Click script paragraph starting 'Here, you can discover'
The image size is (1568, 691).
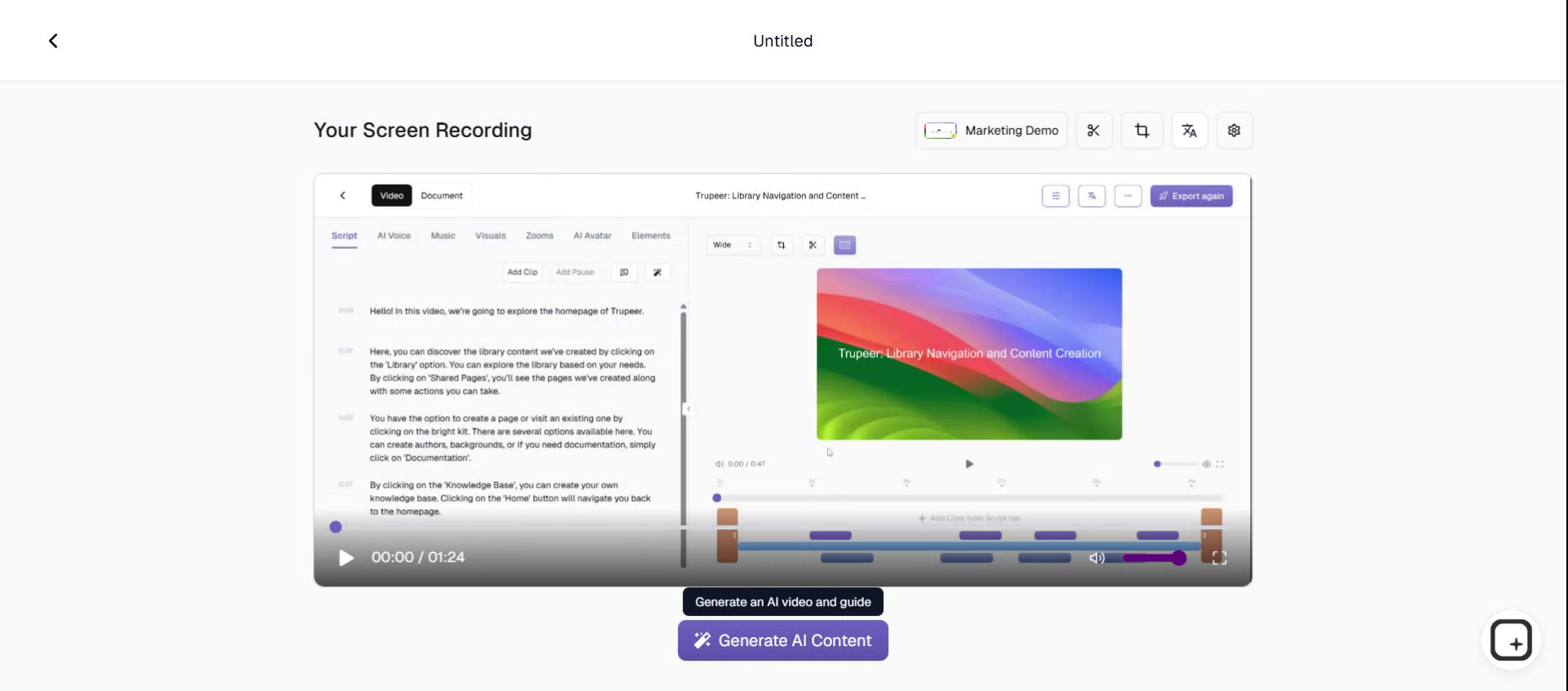(x=513, y=372)
